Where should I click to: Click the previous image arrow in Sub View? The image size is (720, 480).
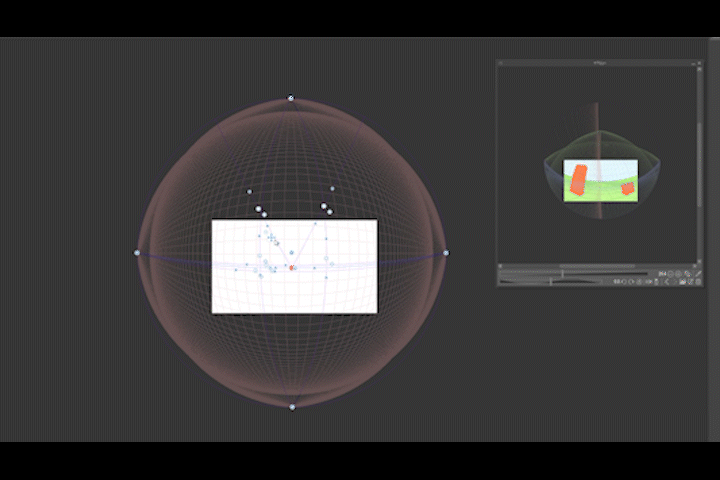[x=666, y=282]
